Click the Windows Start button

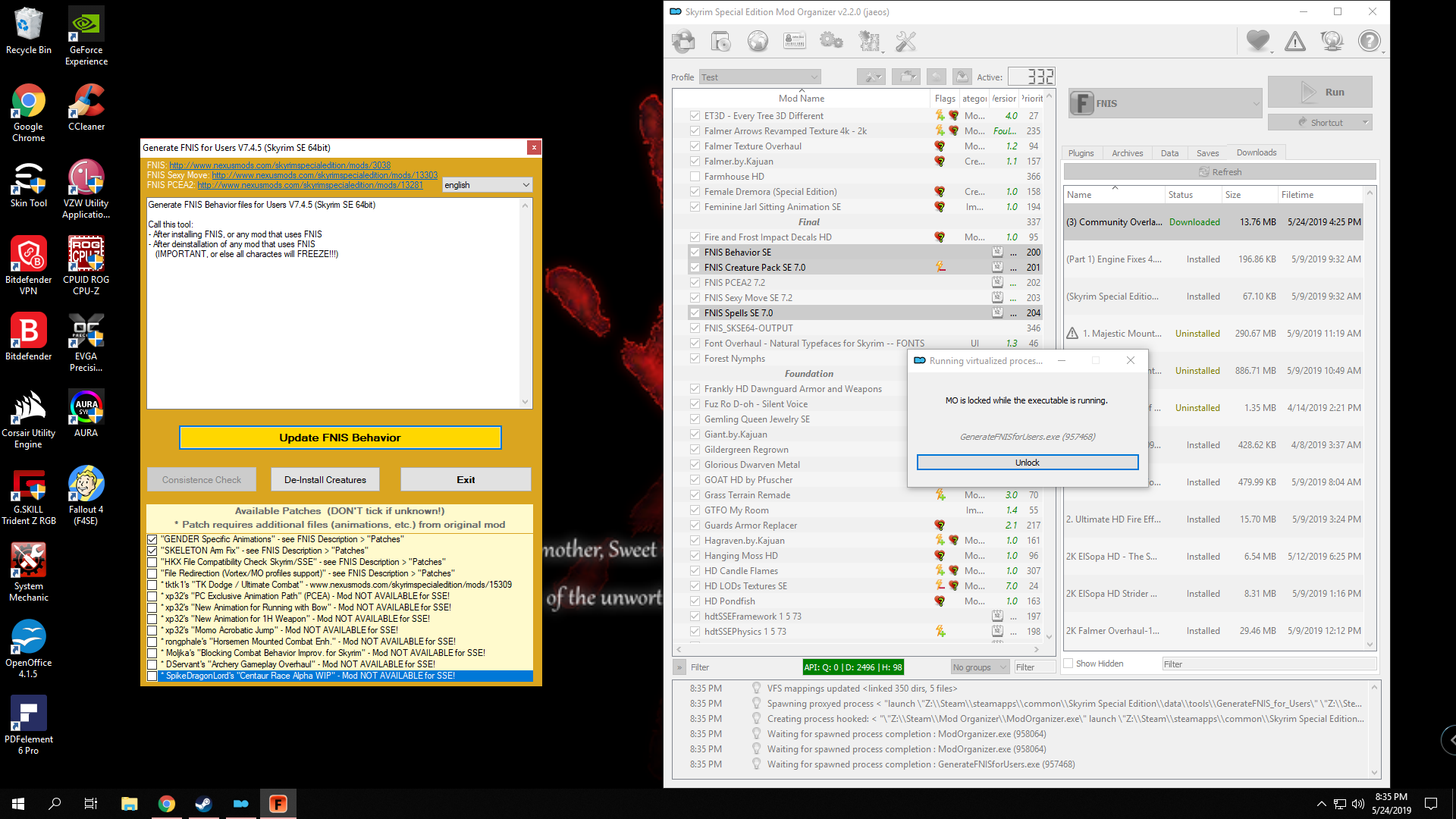click(x=18, y=804)
